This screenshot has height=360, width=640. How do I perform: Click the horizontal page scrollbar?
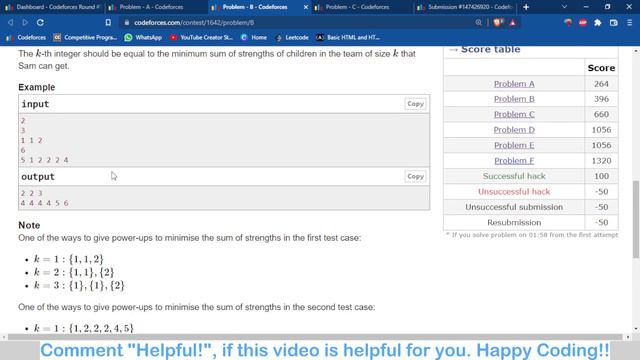(315, 337)
